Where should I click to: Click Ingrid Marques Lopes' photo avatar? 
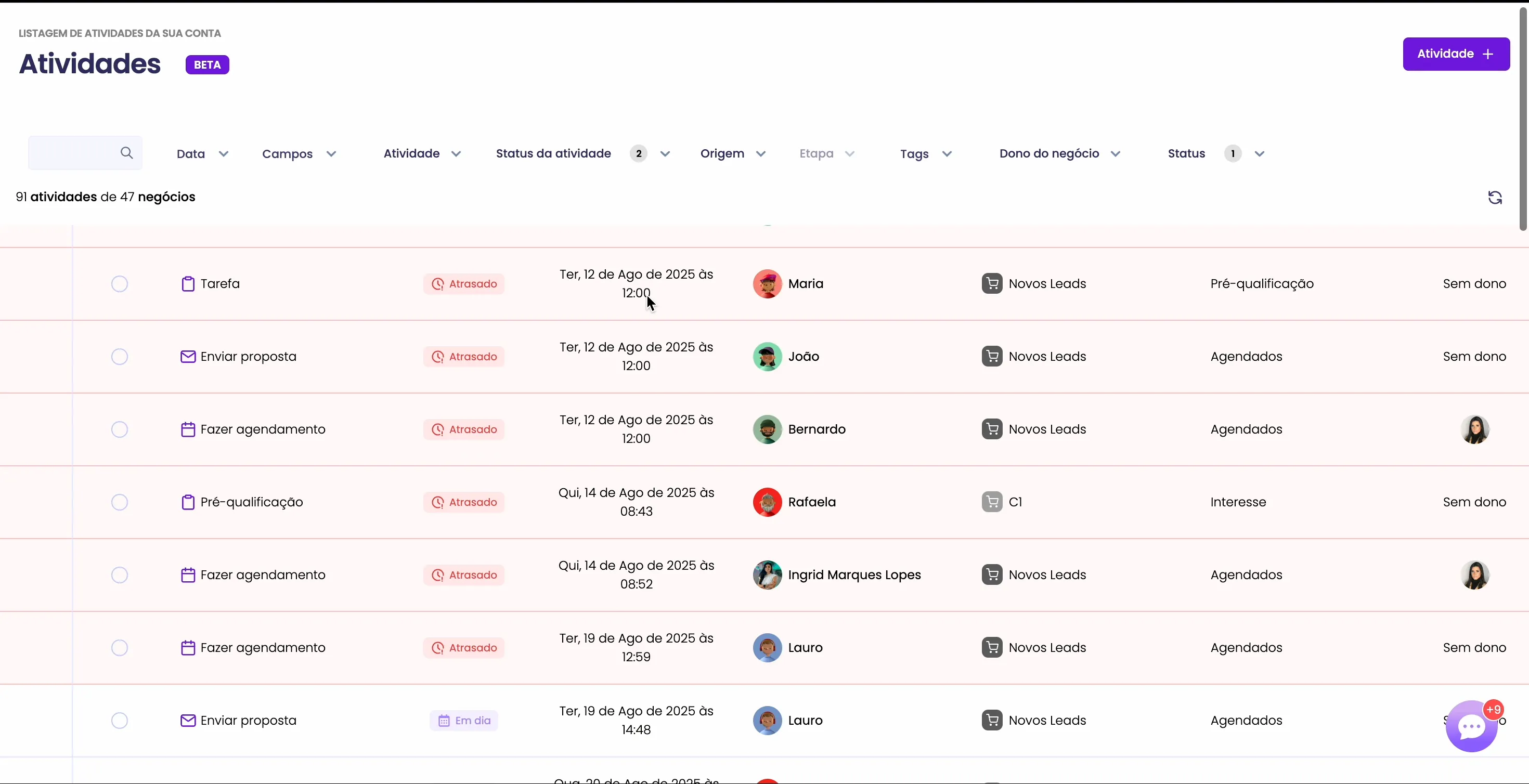(x=767, y=575)
